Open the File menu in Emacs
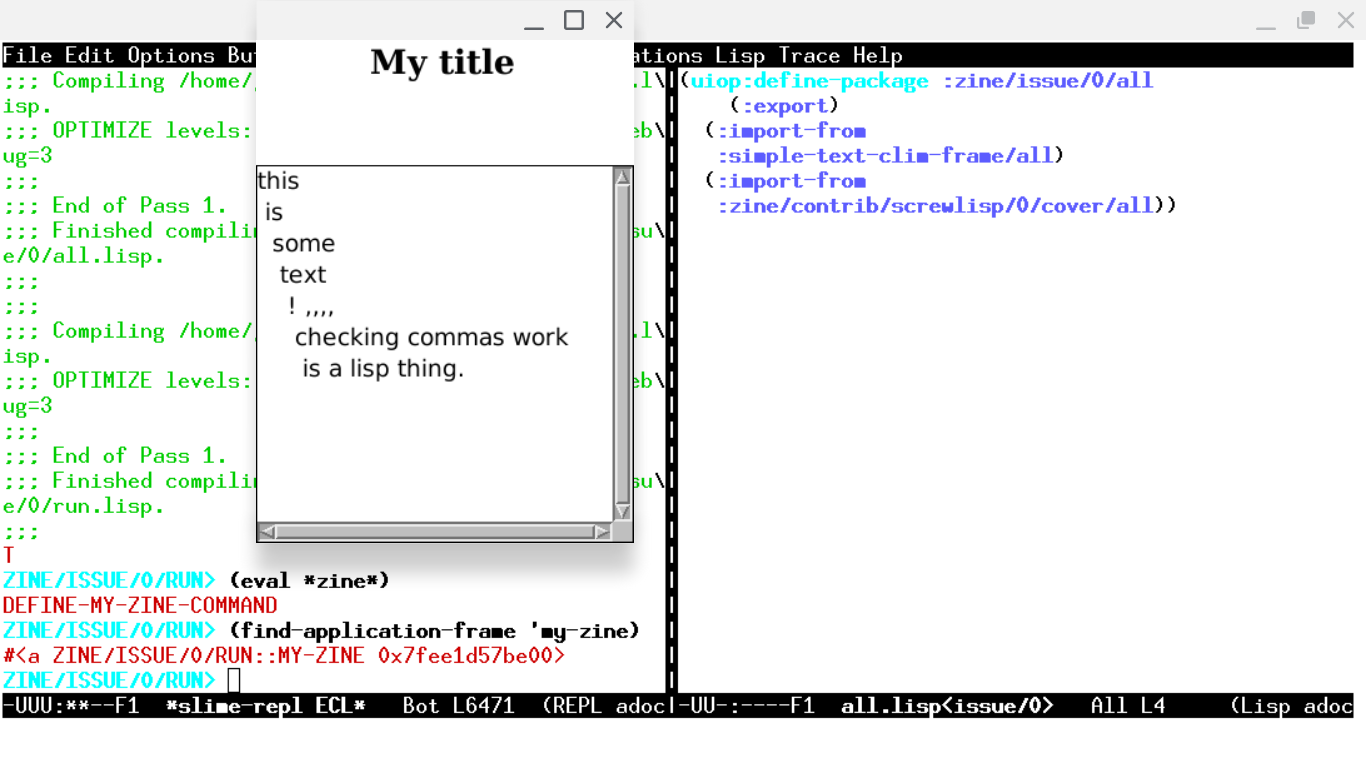Screen dimensions: 1366x767 [27, 56]
